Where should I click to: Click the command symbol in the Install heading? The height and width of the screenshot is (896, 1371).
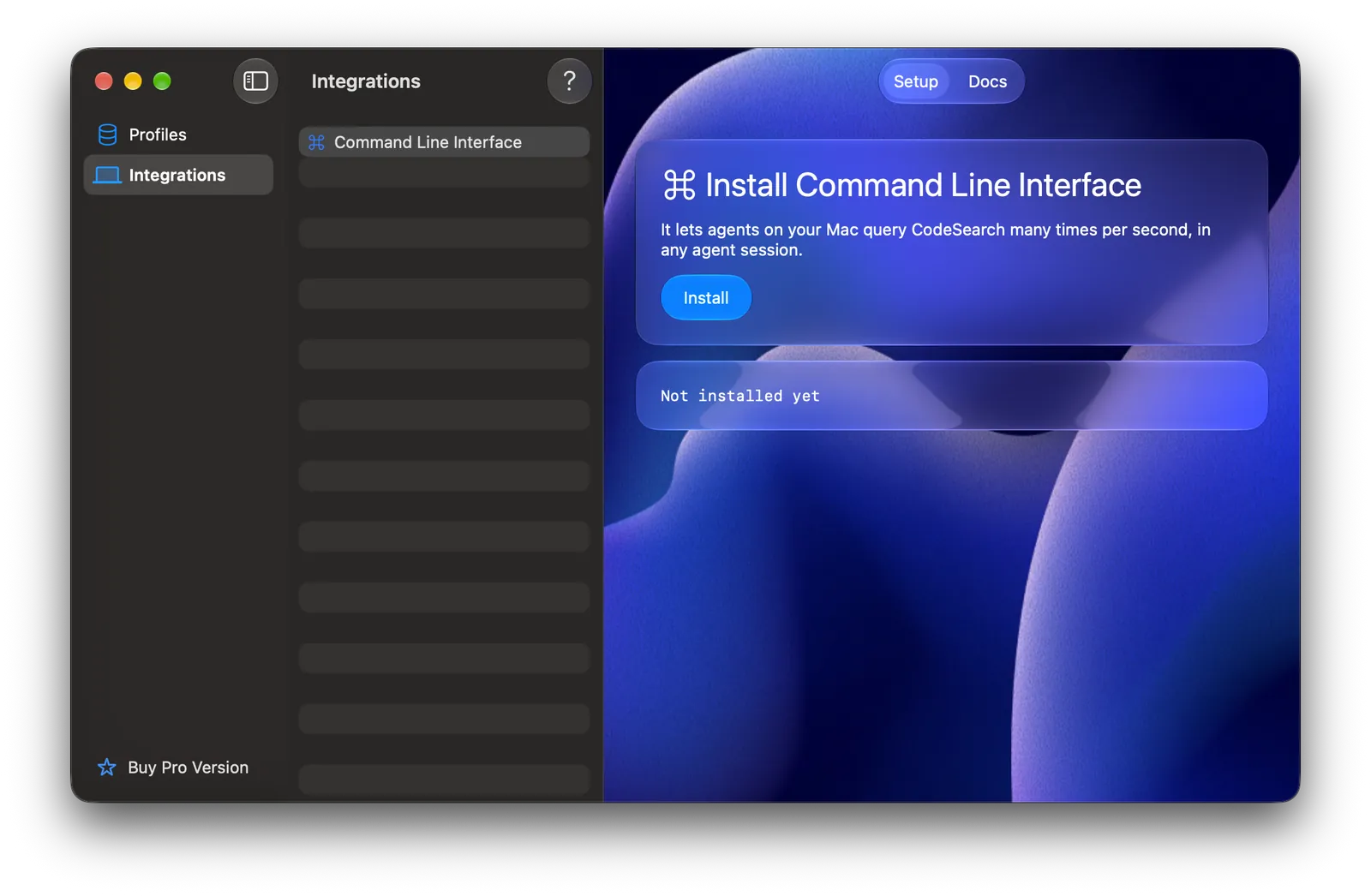(680, 185)
